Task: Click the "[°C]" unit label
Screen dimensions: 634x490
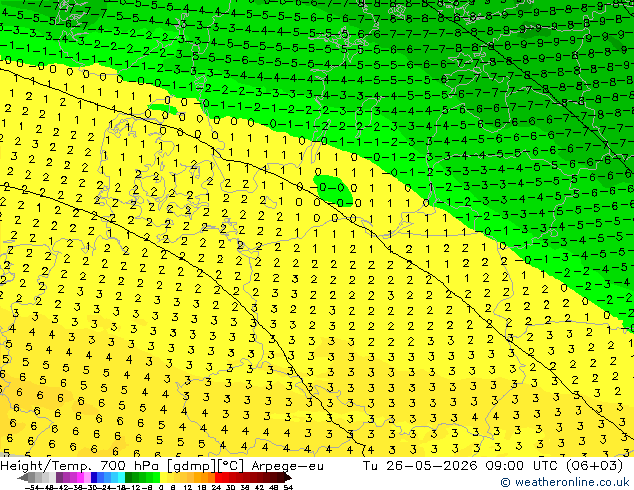Action: point(231,466)
